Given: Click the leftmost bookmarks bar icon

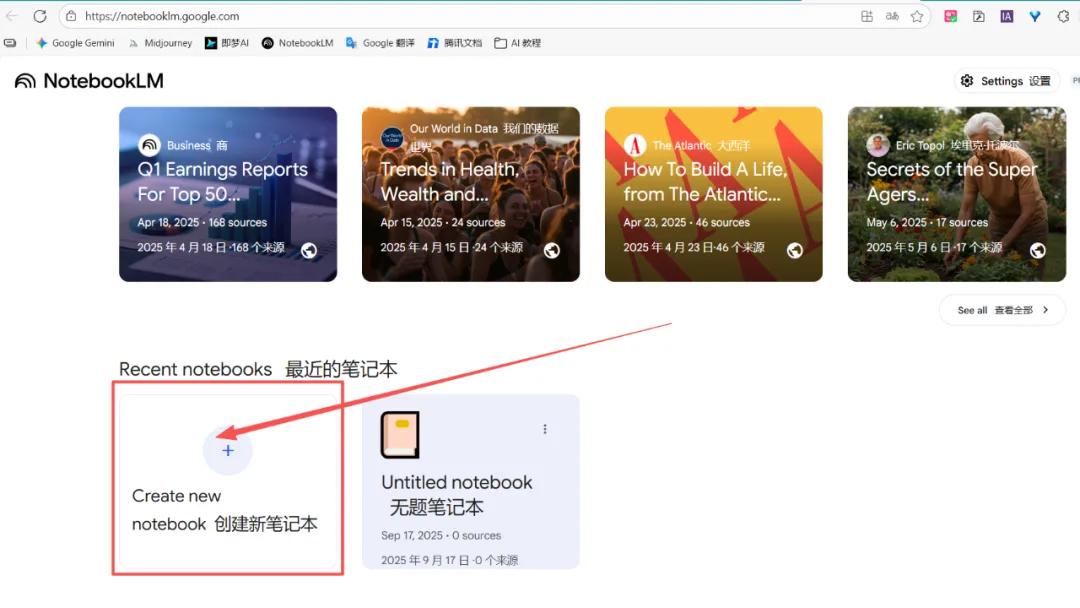Looking at the screenshot, I should [x=10, y=43].
